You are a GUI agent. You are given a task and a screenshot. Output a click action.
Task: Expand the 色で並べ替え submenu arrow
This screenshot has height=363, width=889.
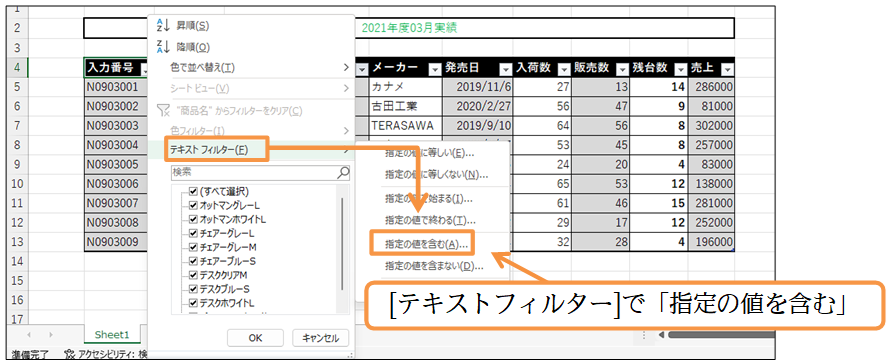pos(346,67)
